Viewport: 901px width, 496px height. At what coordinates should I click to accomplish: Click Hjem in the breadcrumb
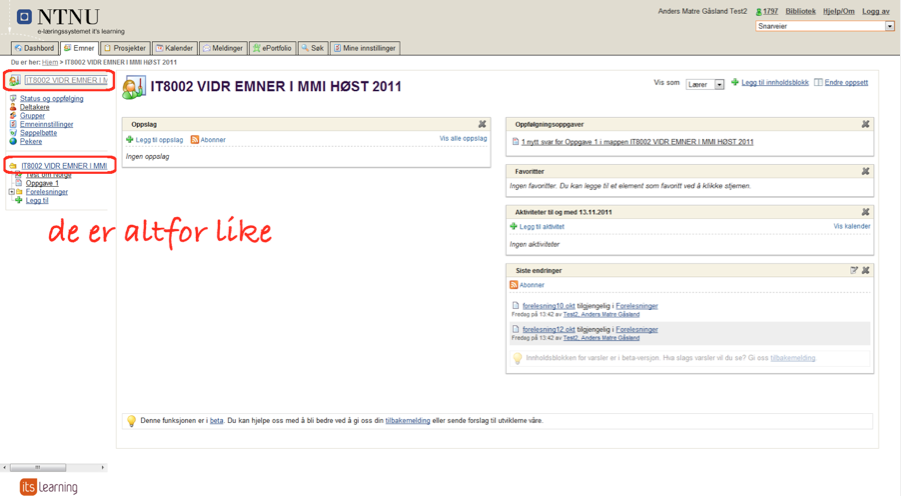point(49,62)
